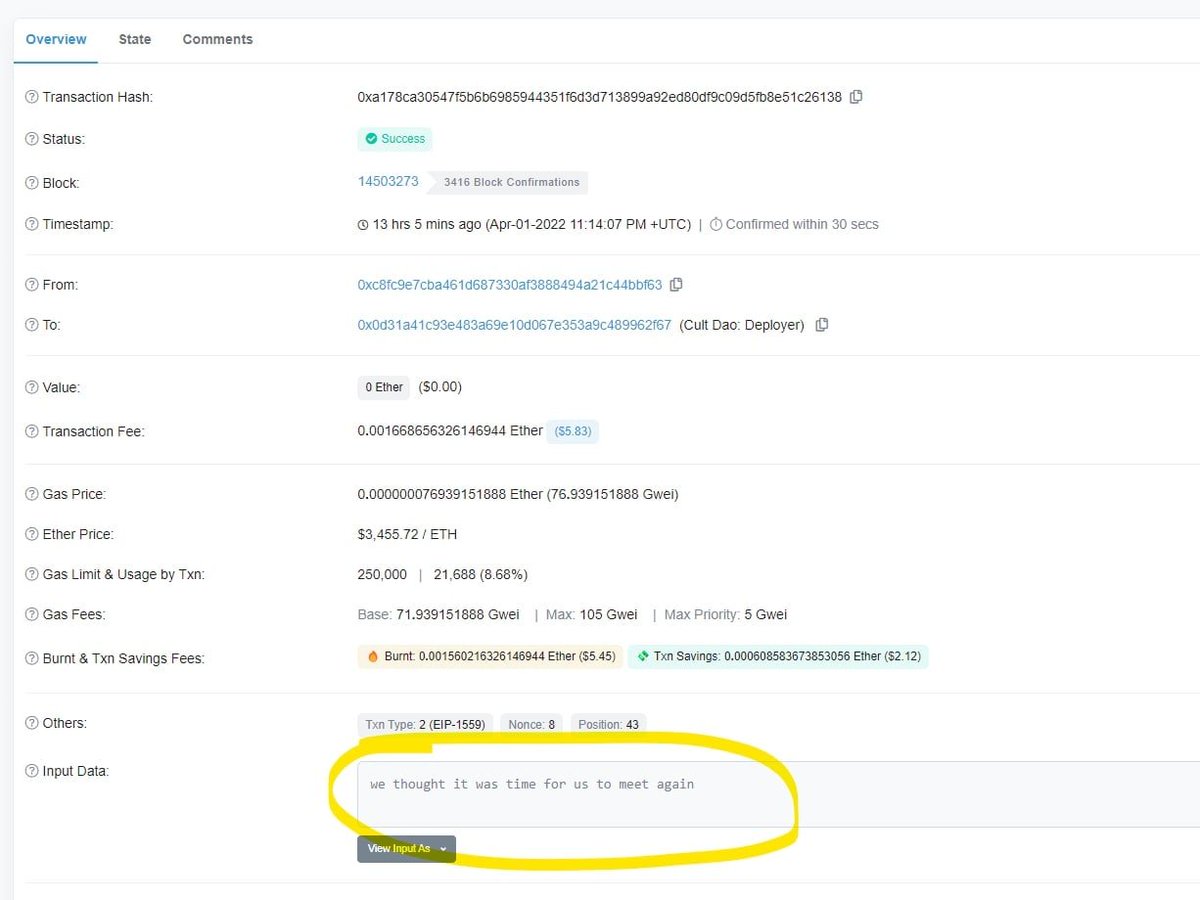Click help icon beside Gas Price
1200x900 pixels.
[x=32, y=494]
